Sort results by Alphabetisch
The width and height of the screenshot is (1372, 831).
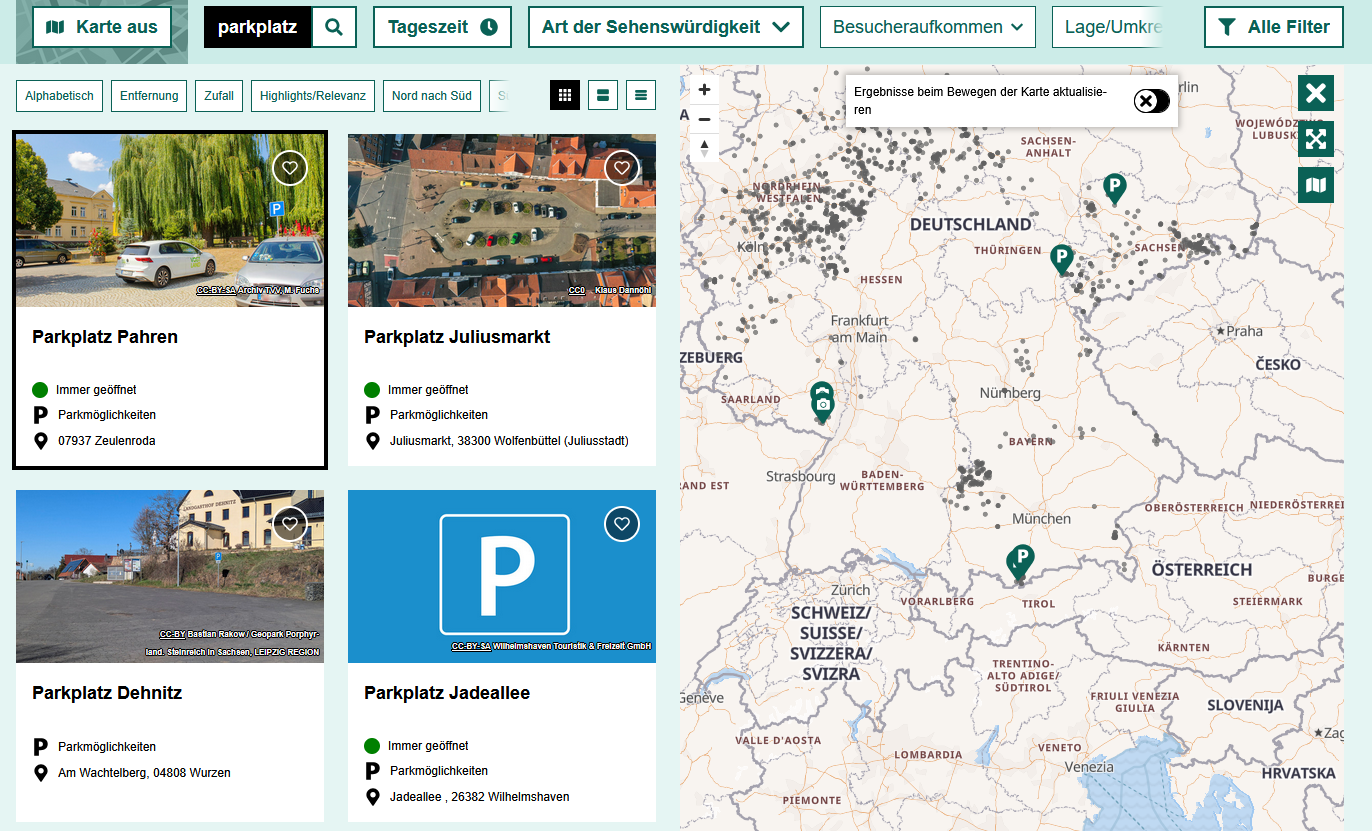pos(59,96)
